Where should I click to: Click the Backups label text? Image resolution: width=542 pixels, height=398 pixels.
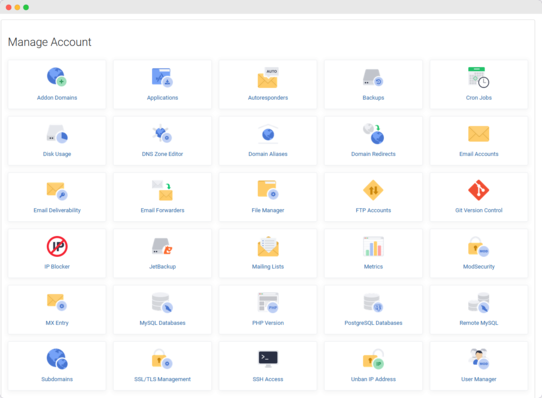(x=373, y=98)
